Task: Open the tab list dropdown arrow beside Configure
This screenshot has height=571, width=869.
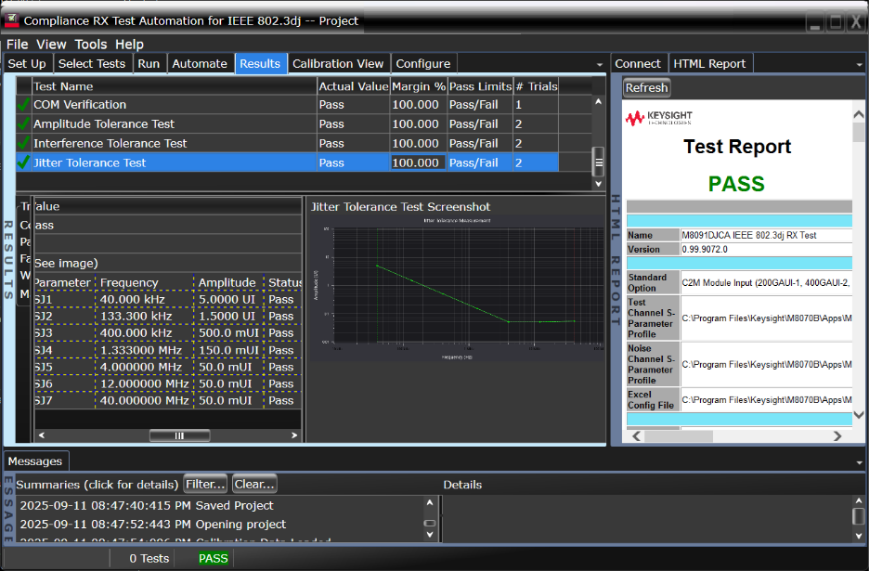Action: pos(600,64)
